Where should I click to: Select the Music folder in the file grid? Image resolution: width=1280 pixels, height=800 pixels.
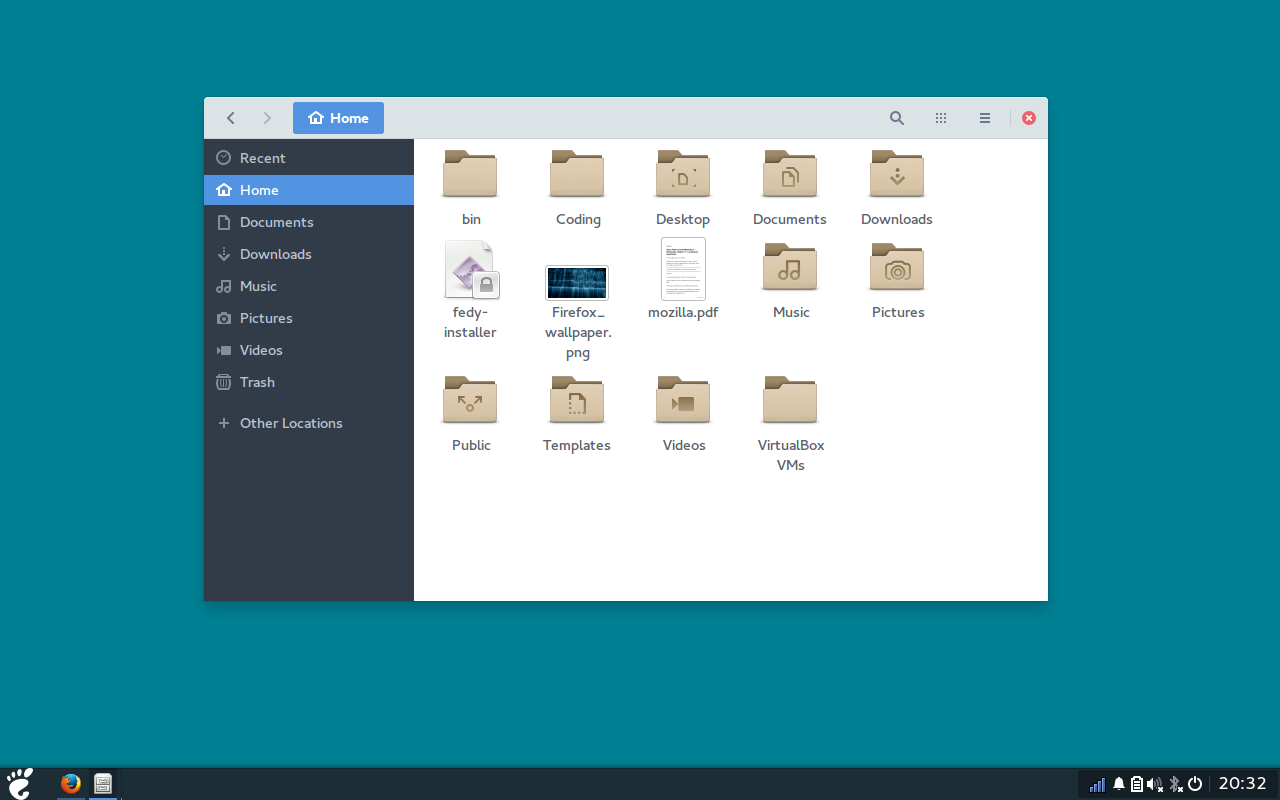click(790, 267)
